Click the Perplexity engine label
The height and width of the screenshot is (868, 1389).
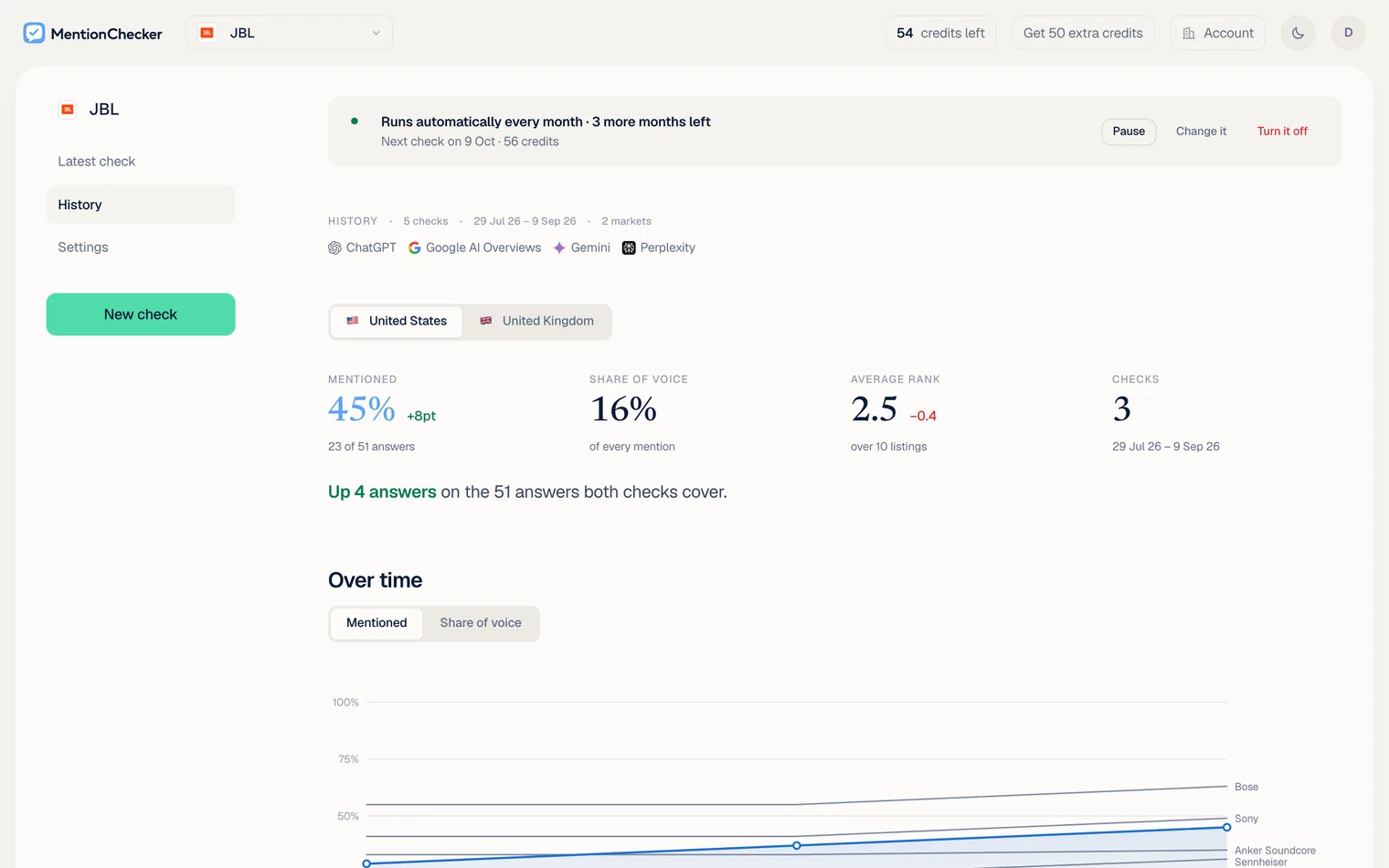point(668,248)
